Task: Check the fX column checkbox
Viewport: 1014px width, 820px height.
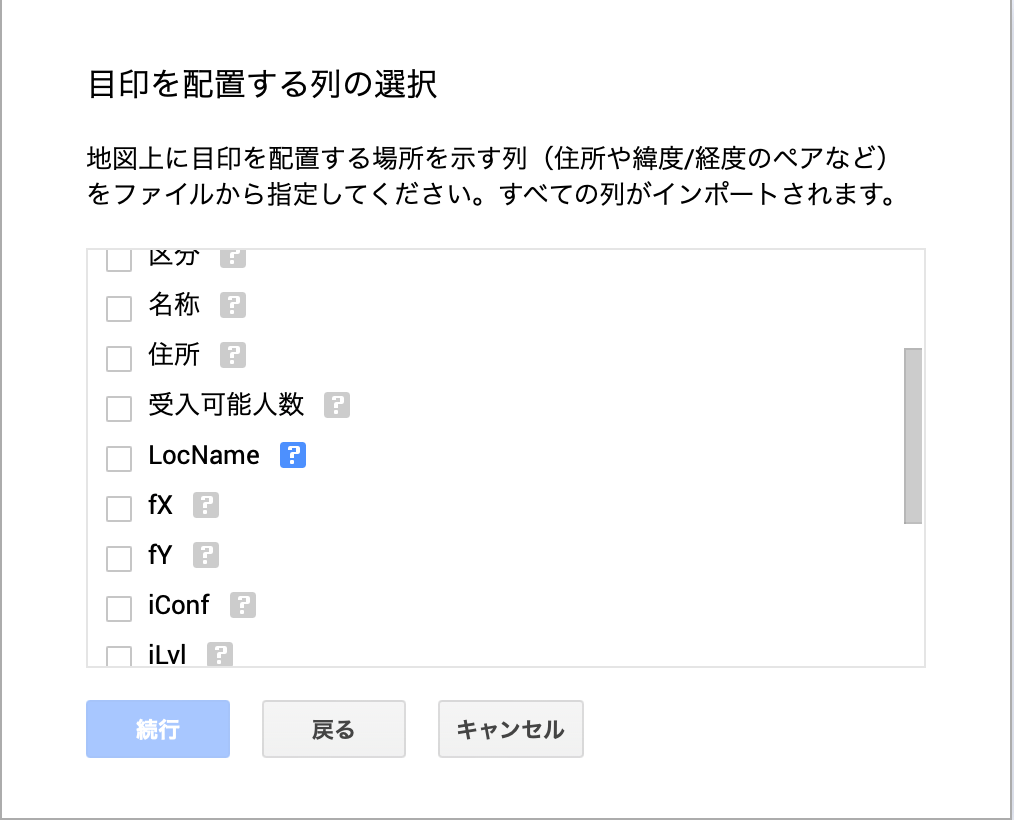Action: point(119,508)
